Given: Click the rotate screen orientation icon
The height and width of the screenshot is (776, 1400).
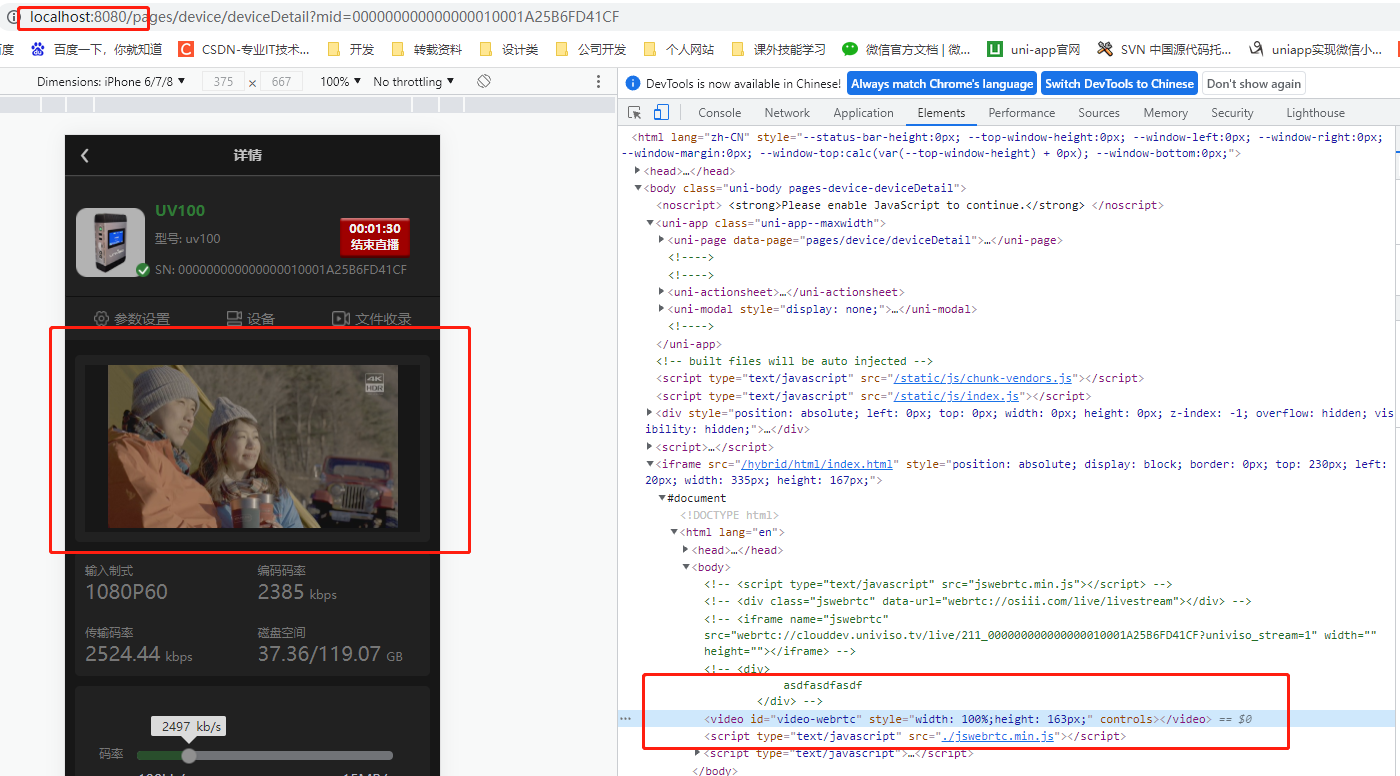Looking at the screenshot, I should pos(484,81).
